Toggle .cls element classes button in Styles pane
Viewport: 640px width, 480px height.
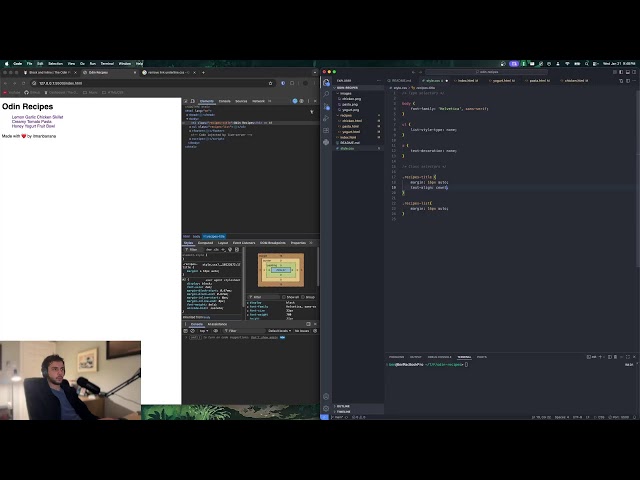pos(216,249)
